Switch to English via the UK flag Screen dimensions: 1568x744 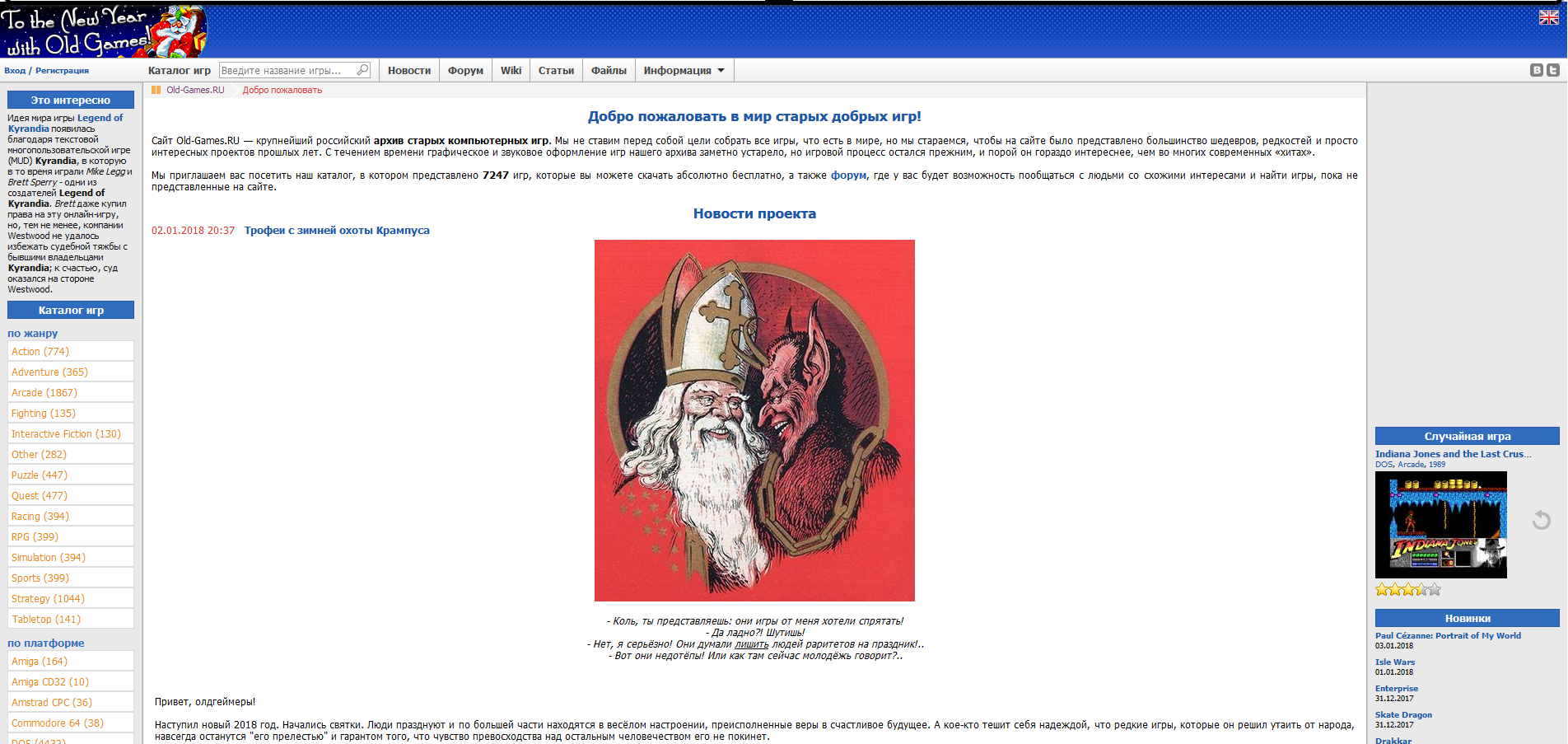[x=1548, y=17]
